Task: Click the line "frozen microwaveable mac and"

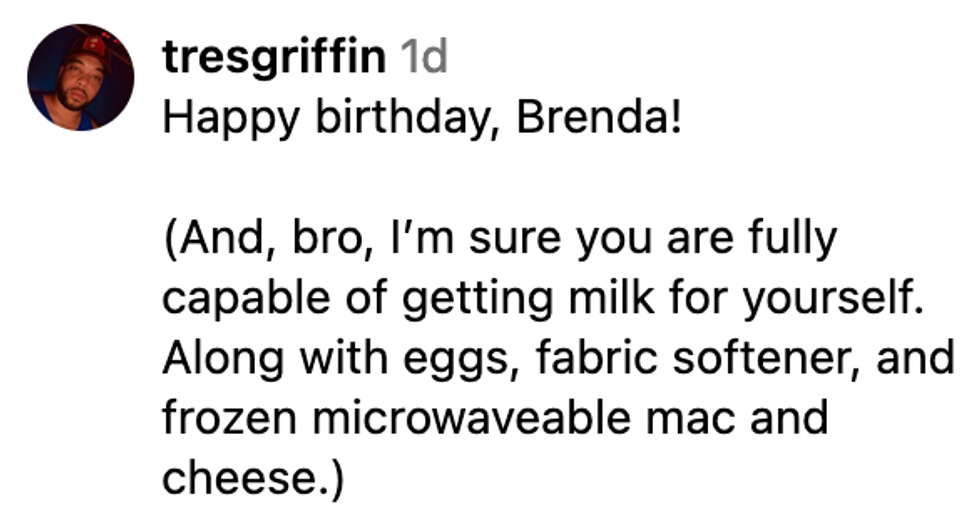Action: tap(495, 416)
